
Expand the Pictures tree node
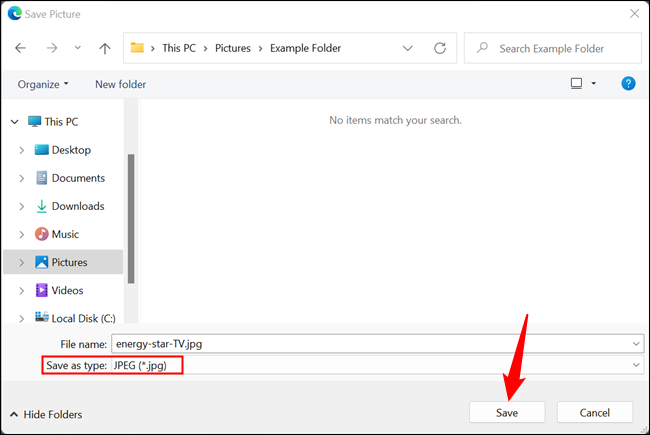coord(22,262)
